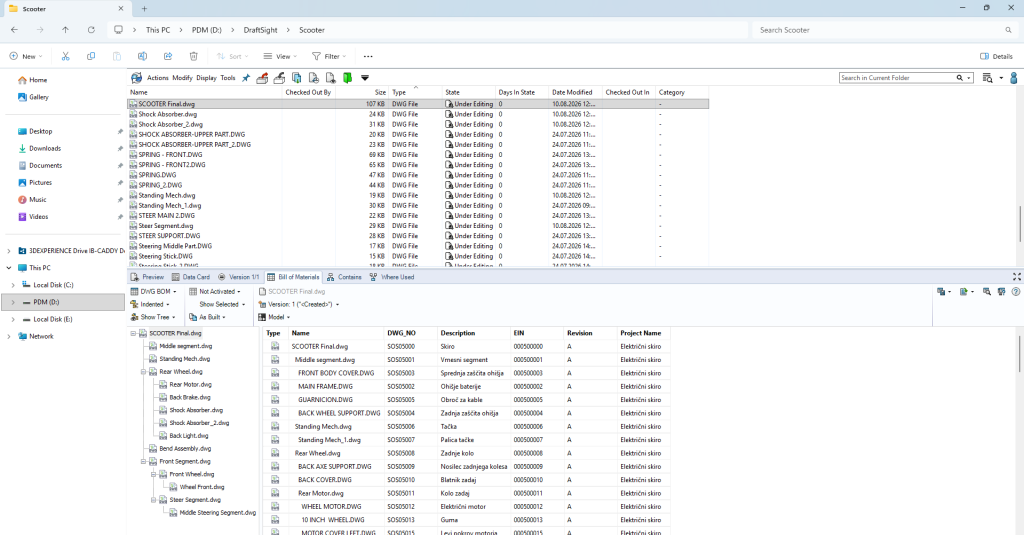The image size is (1024, 535).
Task: Click the expand panel arrows icon
Action: click(x=1016, y=277)
